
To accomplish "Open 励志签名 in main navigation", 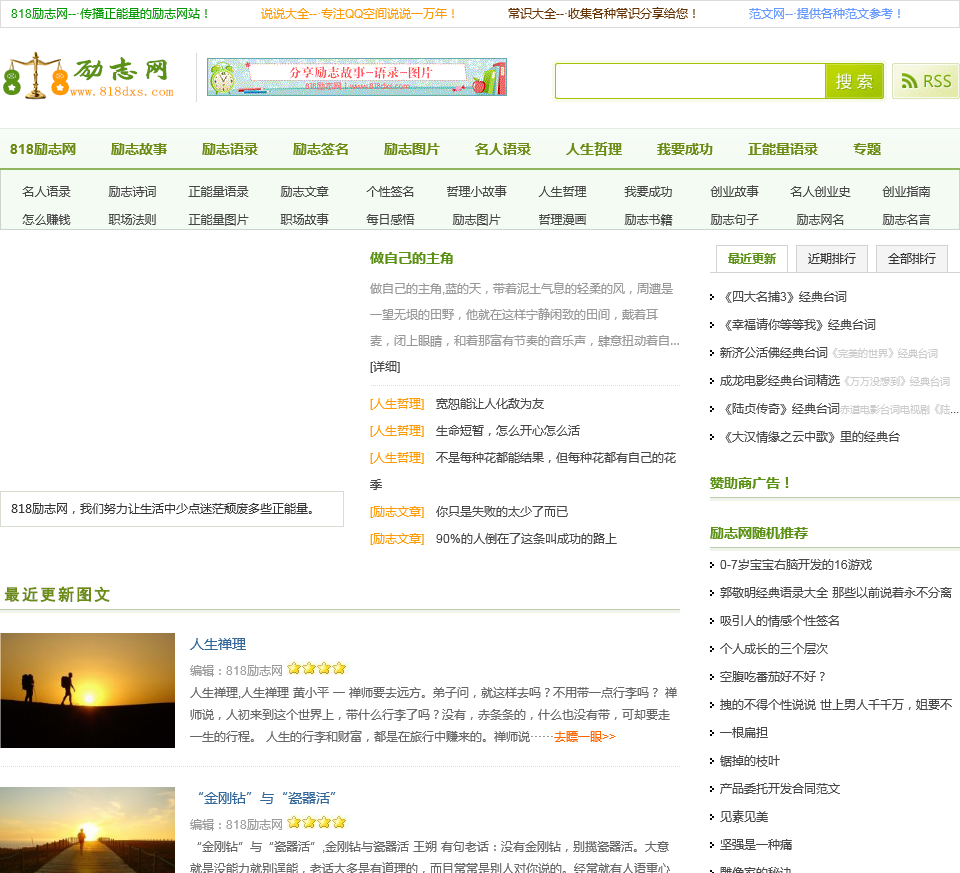I will click(x=321, y=149).
